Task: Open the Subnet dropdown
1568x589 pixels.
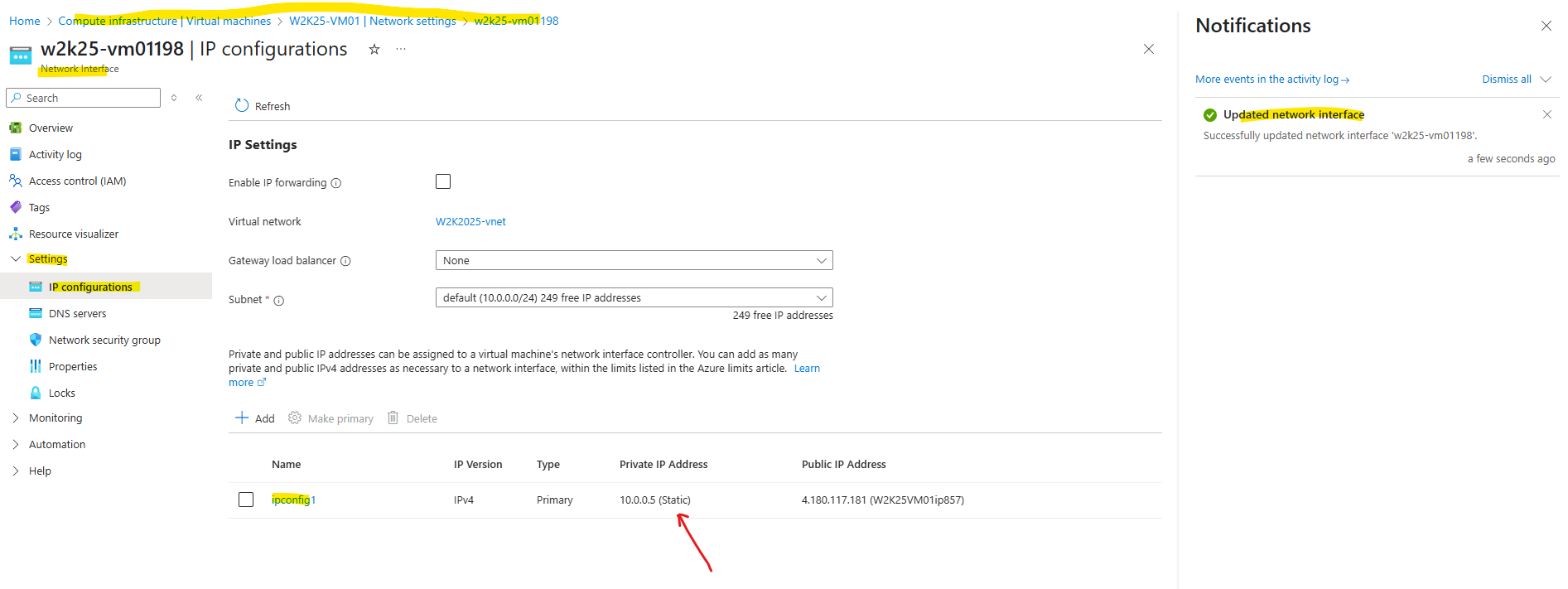Action: click(634, 297)
